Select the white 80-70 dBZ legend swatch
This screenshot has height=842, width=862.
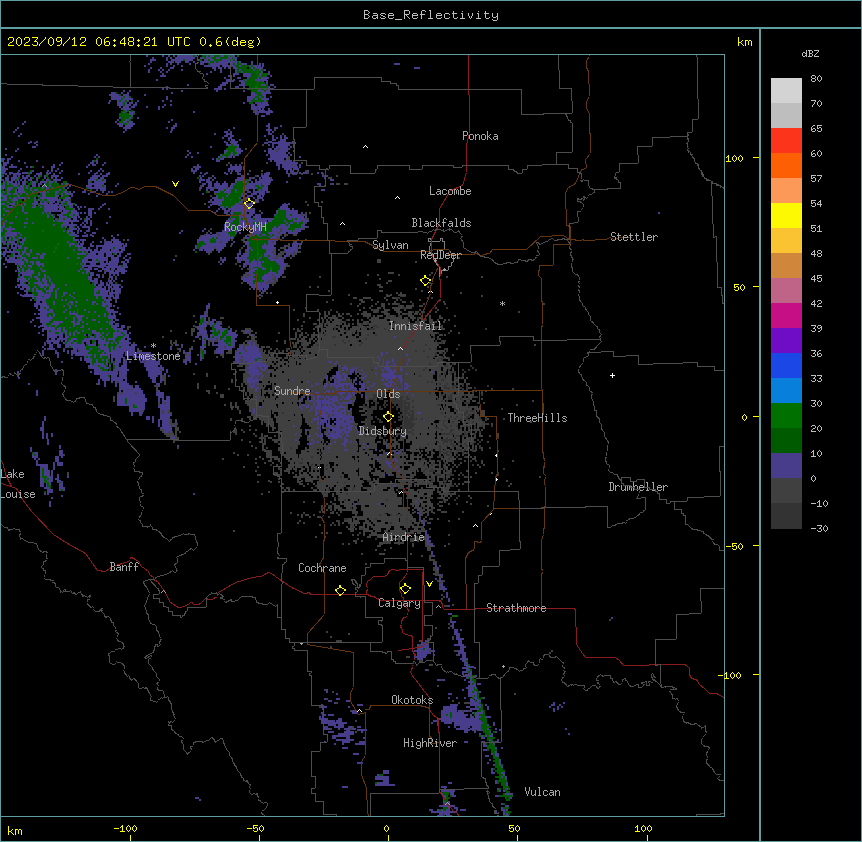(x=786, y=91)
